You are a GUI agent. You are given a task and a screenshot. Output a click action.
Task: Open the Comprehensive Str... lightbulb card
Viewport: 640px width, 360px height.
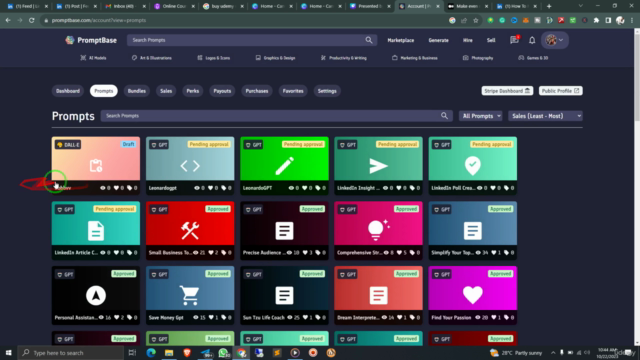(378, 231)
